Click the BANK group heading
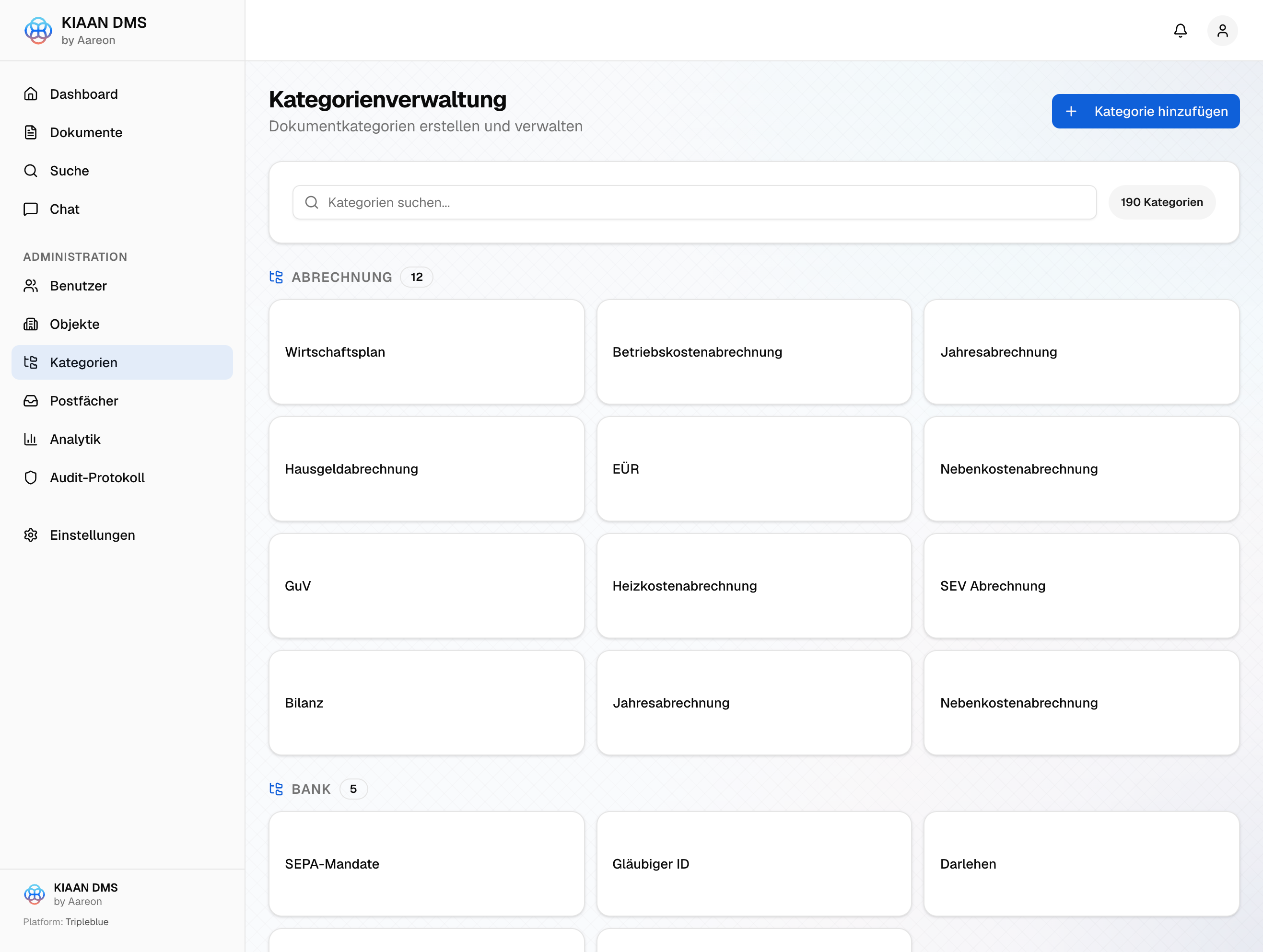Image resolution: width=1263 pixels, height=952 pixels. click(x=311, y=789)
